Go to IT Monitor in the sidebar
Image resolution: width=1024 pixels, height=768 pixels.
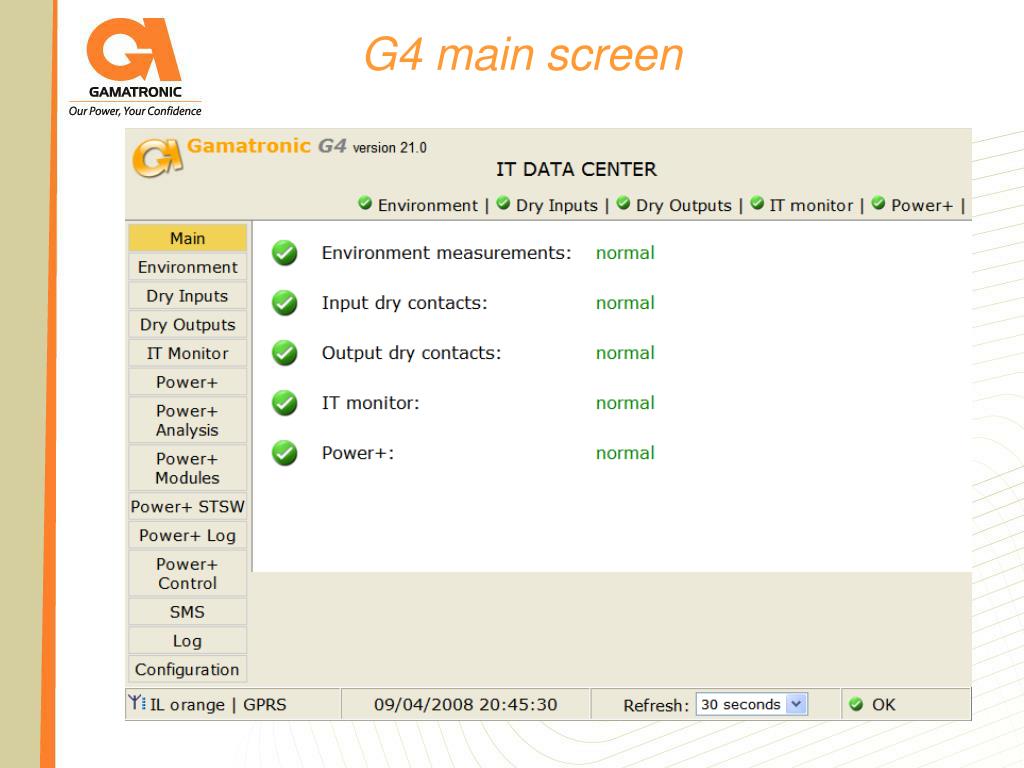(x=187, y=353)
